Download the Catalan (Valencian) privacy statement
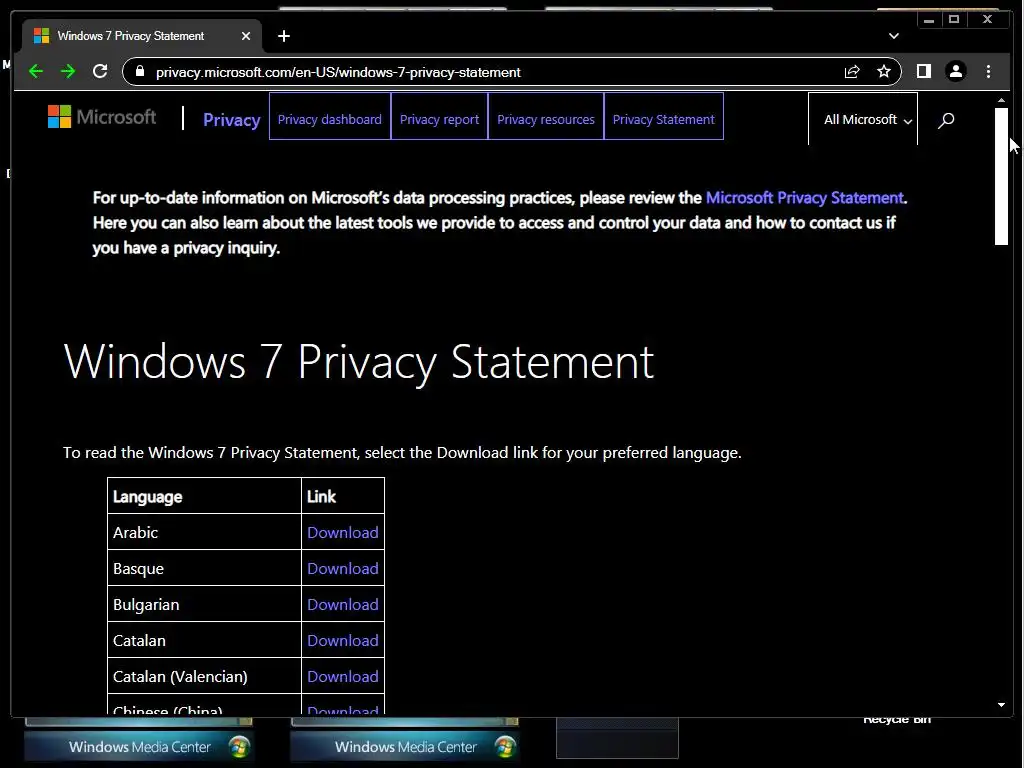Screen dimensions: 1024x768 (x=342, y=676)
